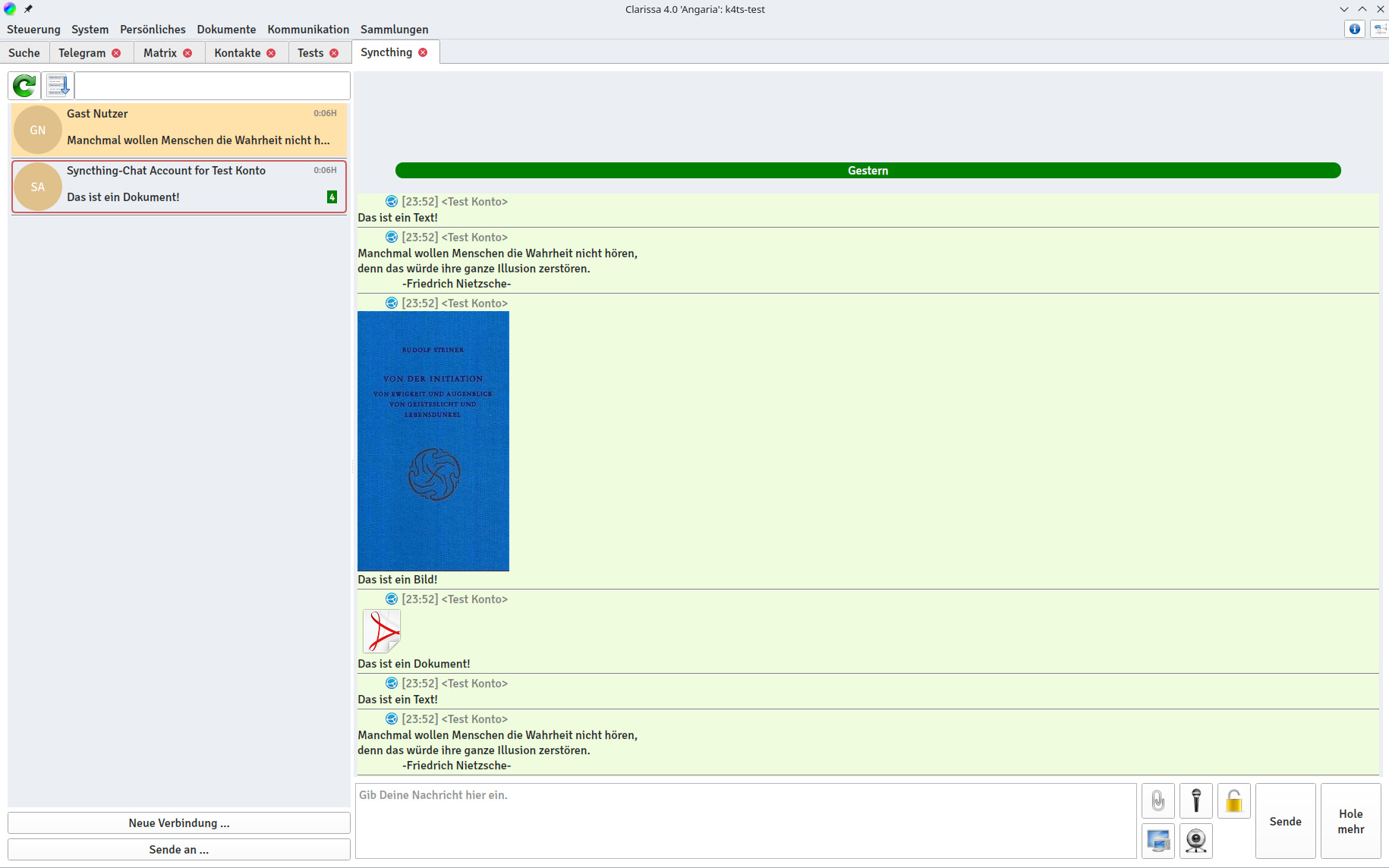
Task: Click the 'Das ist ein Bild!' caption
Action: click(398, 580)
